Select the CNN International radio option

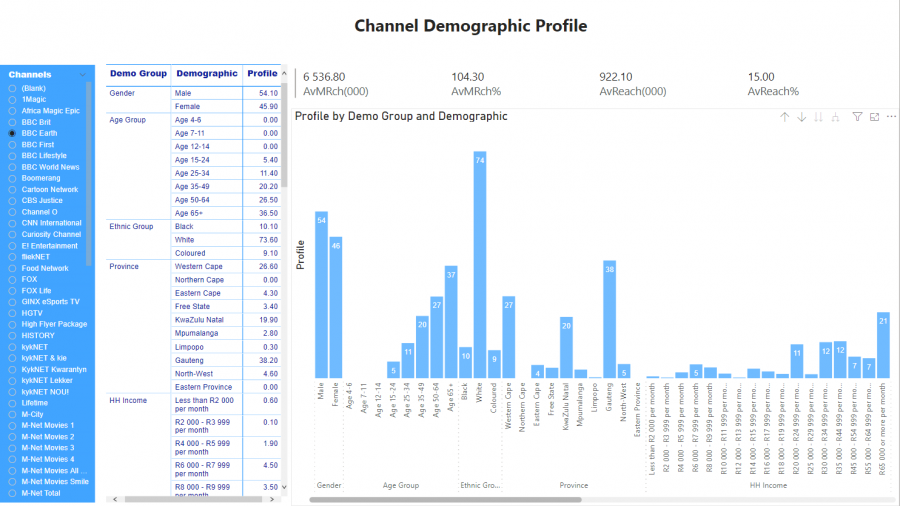(12, 223)
